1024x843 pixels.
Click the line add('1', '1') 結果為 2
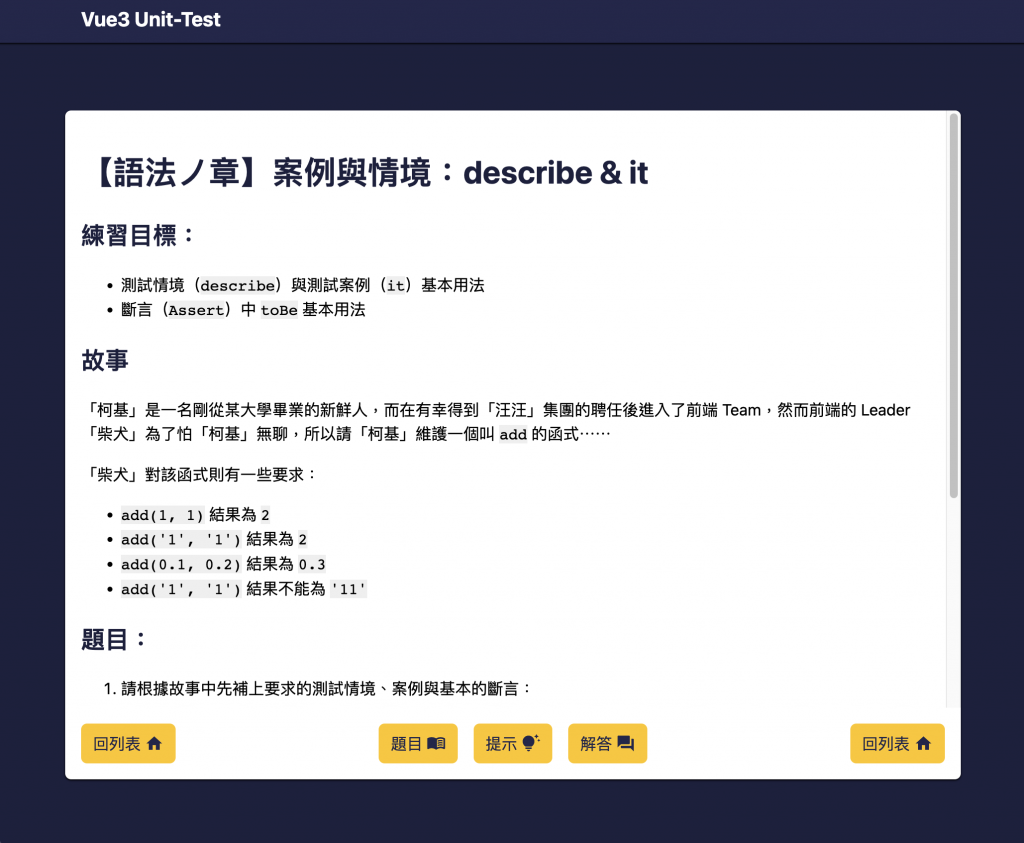(214, 539)
